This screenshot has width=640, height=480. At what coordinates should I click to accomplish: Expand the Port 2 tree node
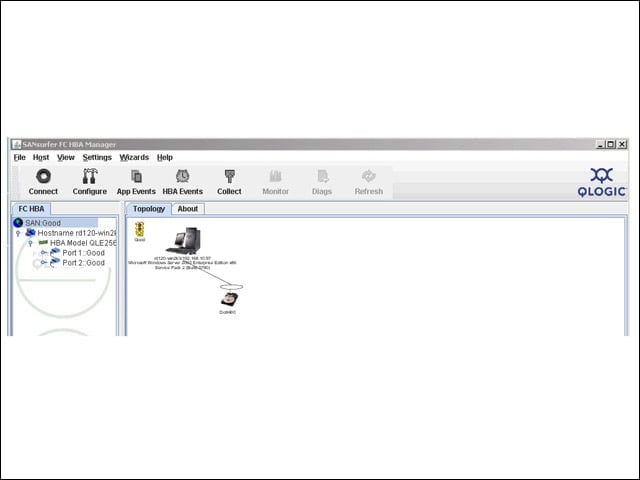pyautogui.click(x=43, y=263)
